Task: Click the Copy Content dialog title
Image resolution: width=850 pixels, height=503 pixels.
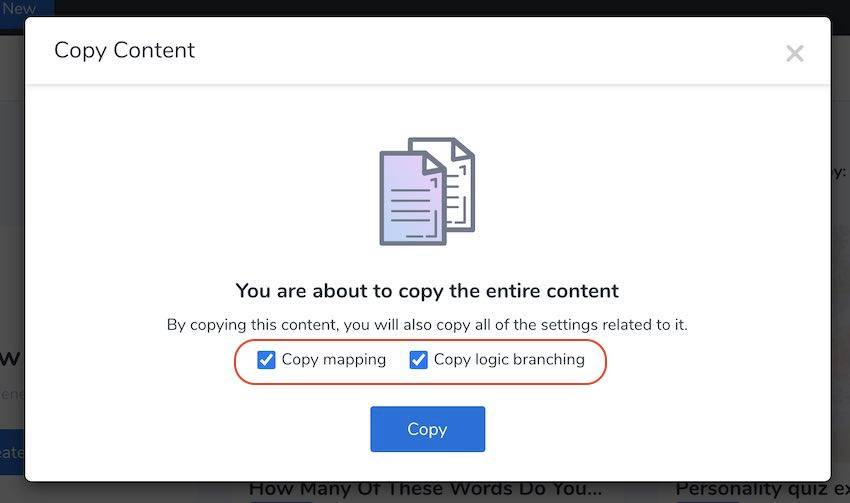Action: coord(124,50)
